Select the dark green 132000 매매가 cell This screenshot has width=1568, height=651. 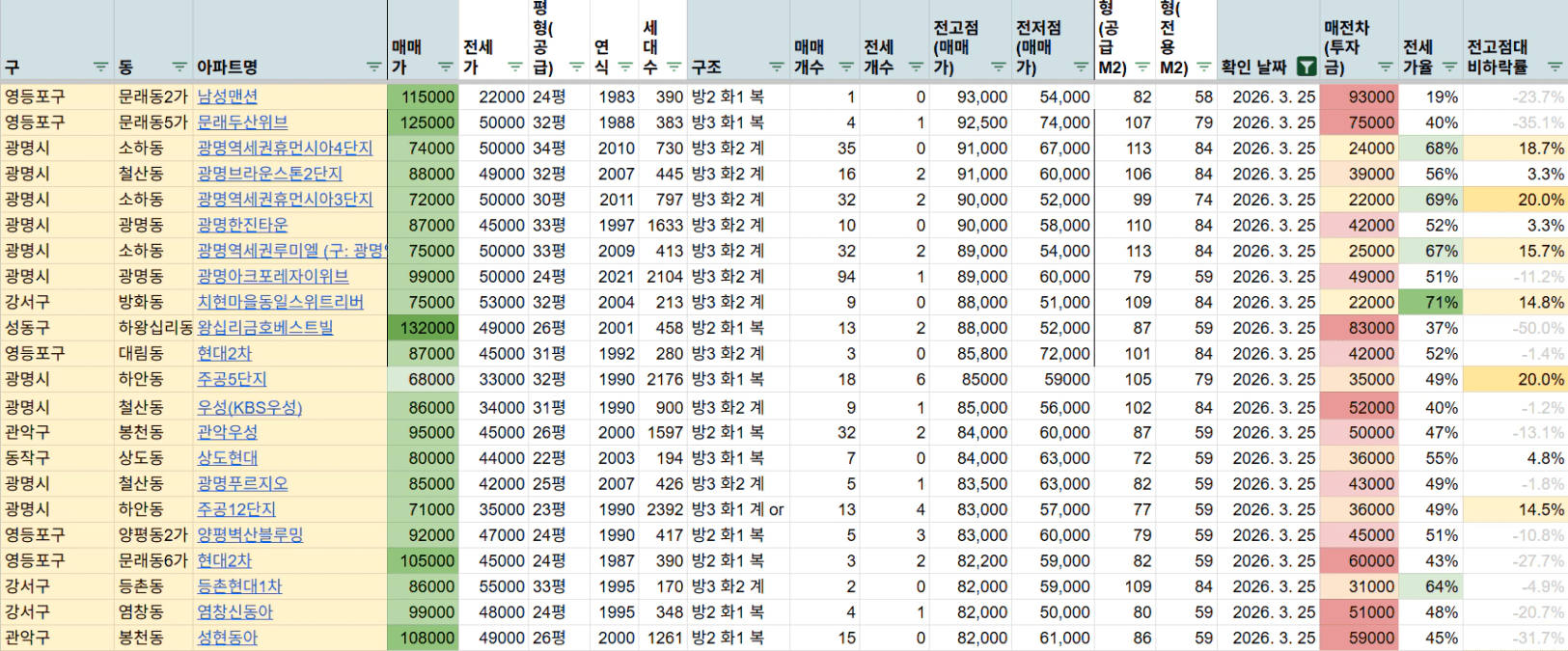point(424,328)
